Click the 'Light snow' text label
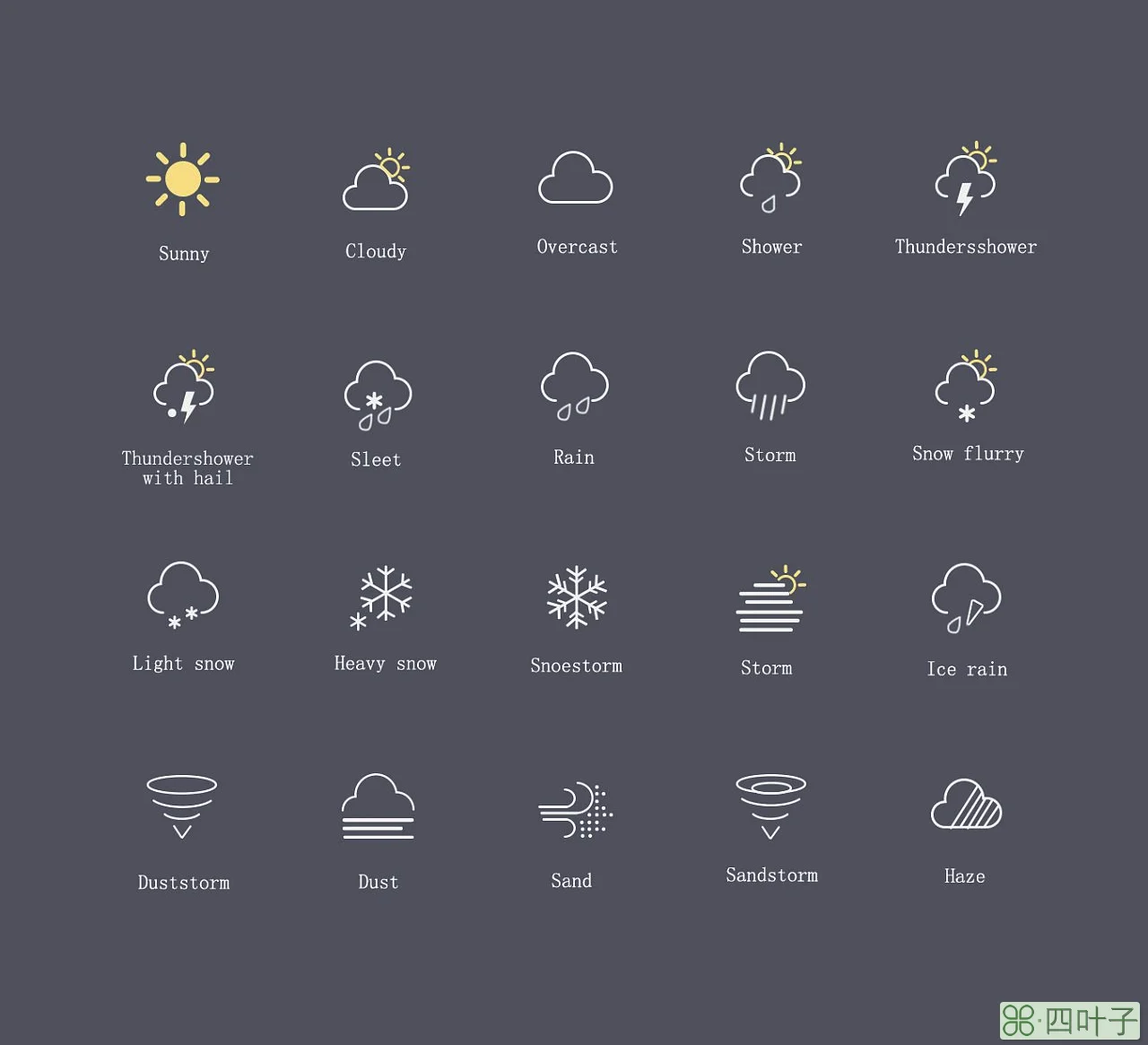Screen dimensions: 1148x1045 point(183,663)
